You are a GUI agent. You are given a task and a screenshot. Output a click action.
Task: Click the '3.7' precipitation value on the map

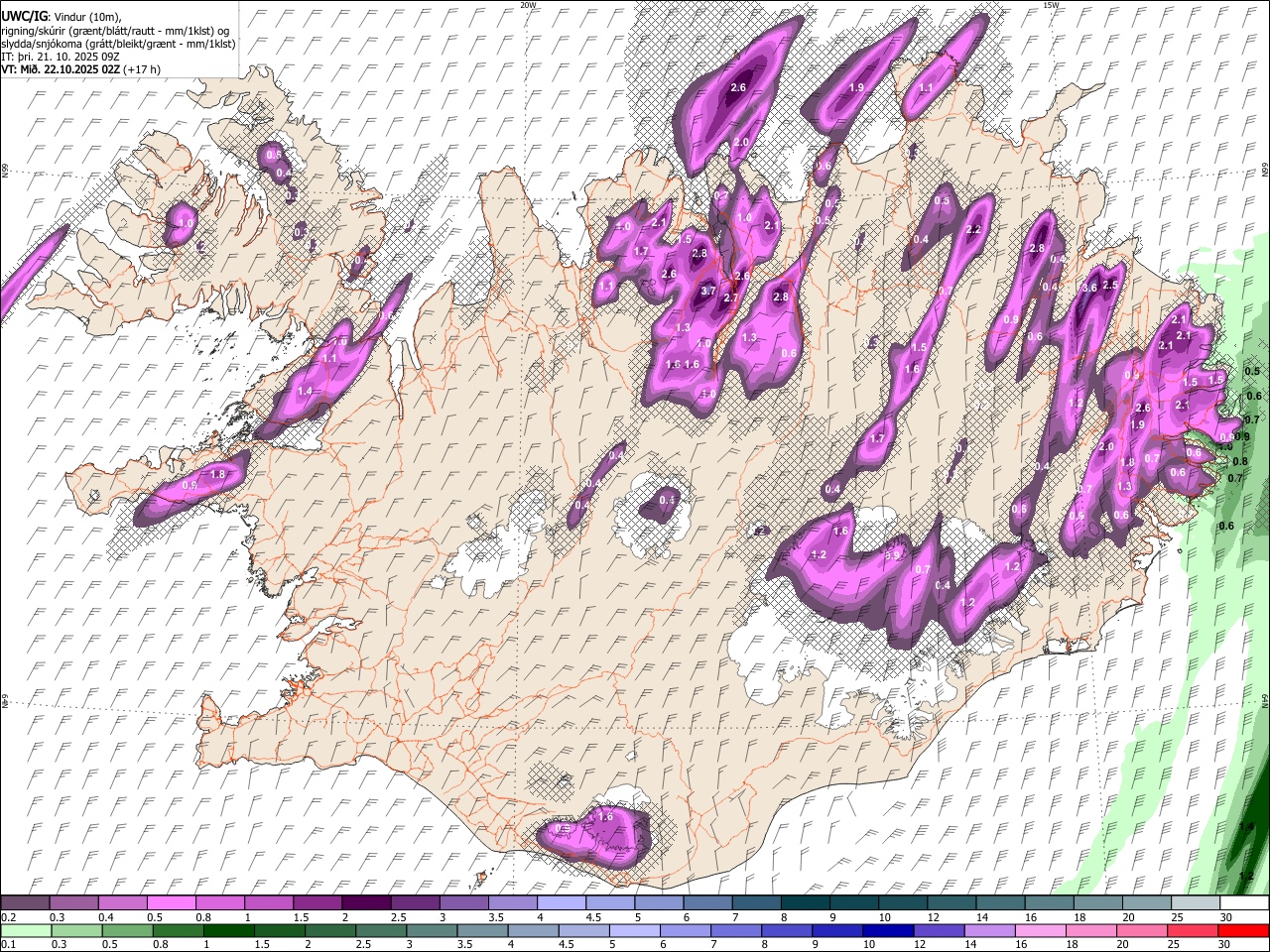[708, 292]
